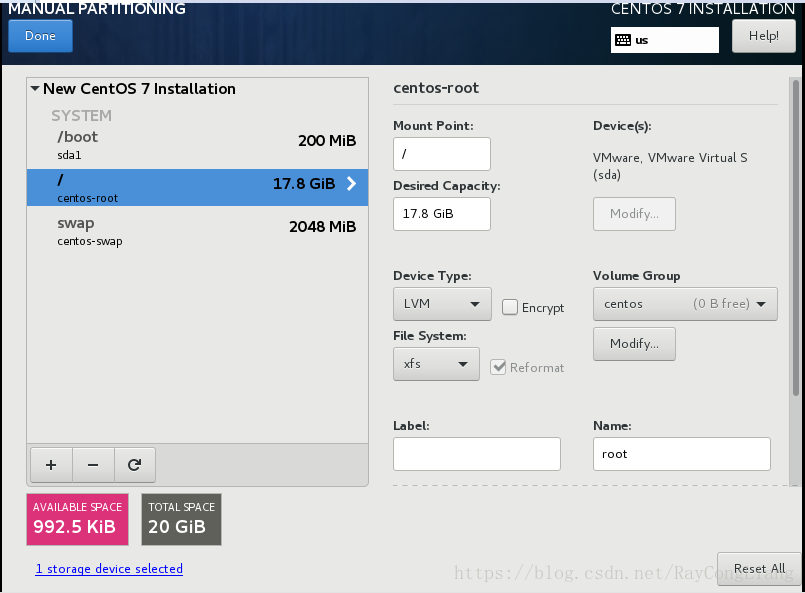Image resolution: width=805 pixels, height=593 pixels.
Task: Click the reload storage configuration icon
Action: coord(135,465)
